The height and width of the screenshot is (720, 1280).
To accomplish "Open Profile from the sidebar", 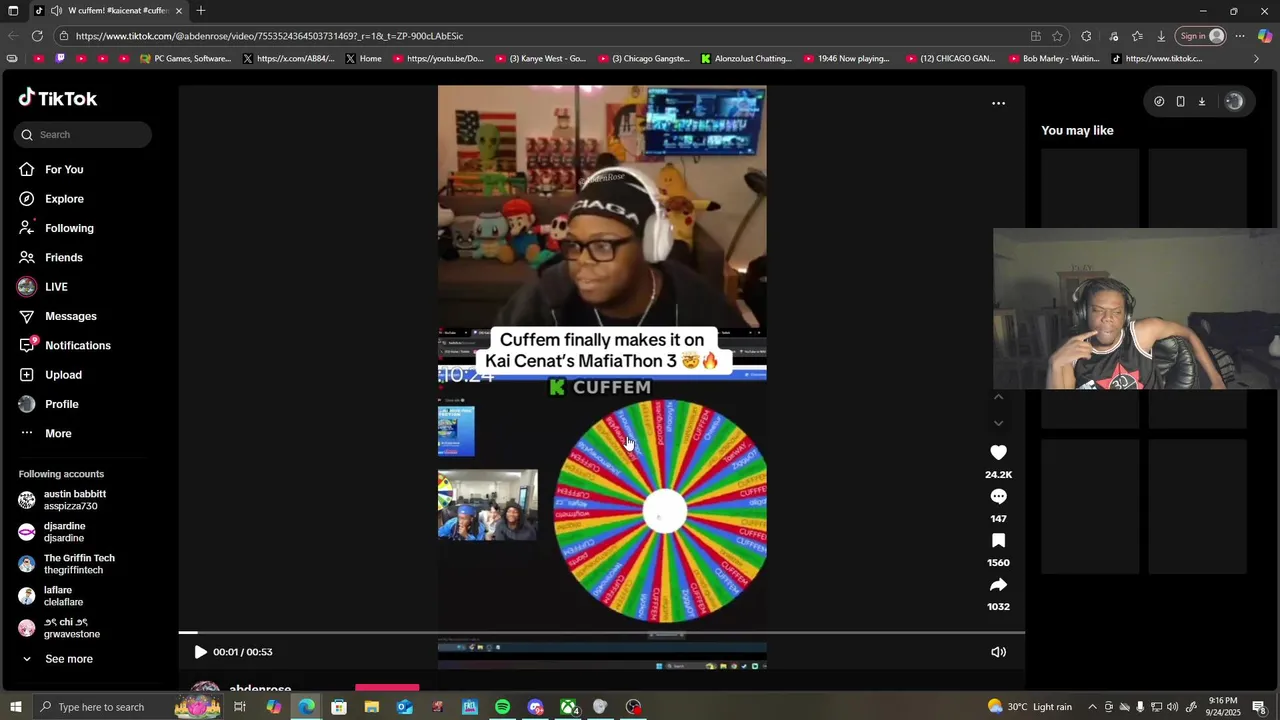I will [61, 404].
